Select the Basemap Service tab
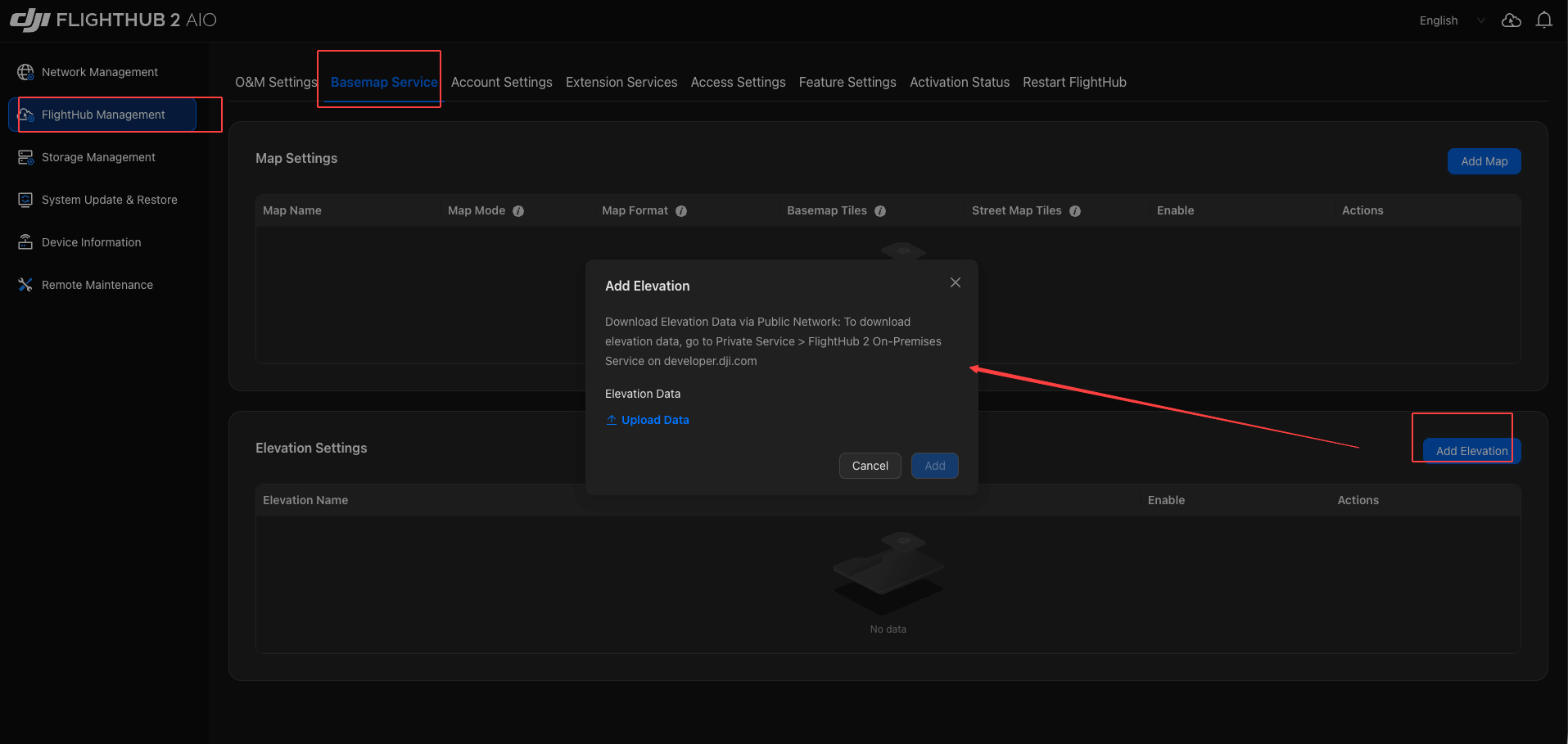Screen dimensions: 1568x744 [x=384, y=82]
